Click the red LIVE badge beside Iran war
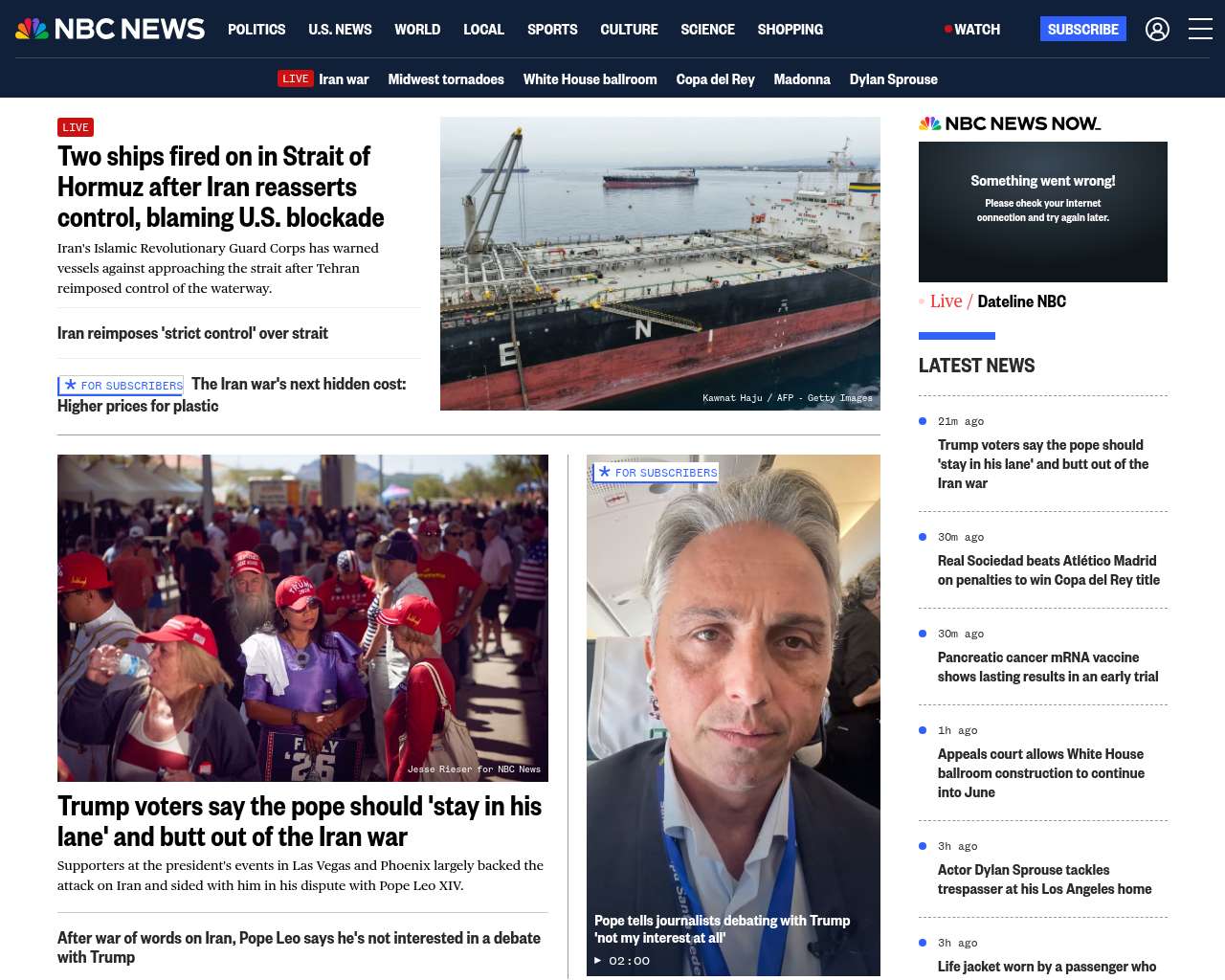 (296, 78)
